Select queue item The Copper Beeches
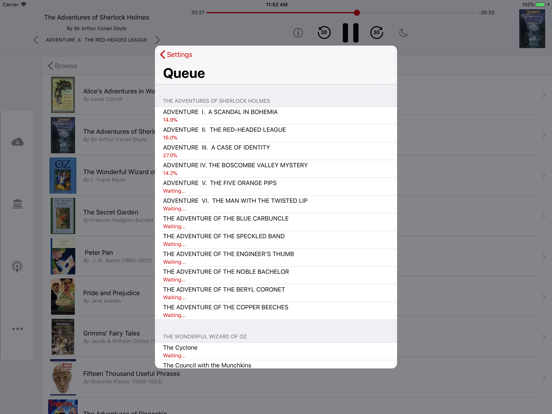Viewport: 552px width, 414px height. [276, 311]
